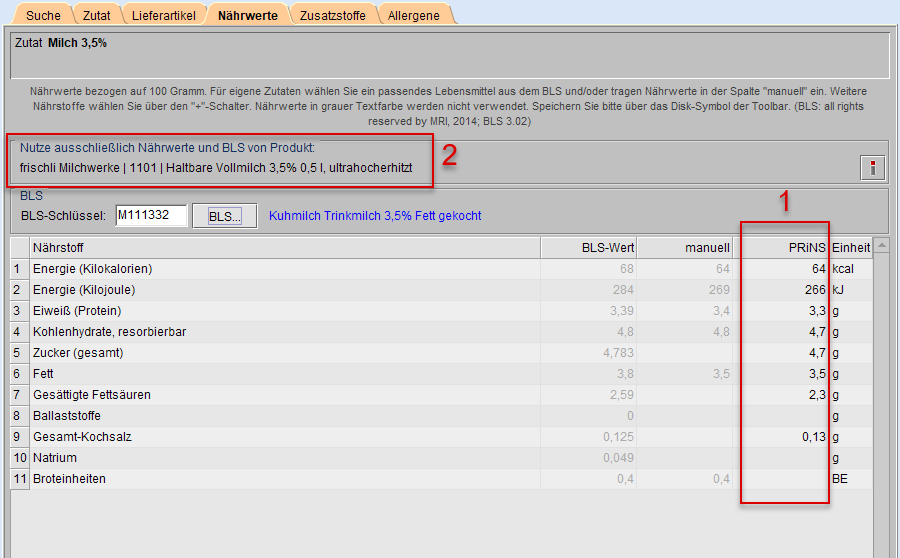This screenshot has height=558, width=900.
Task: Select the Broteinheiten row number 11
Action: click(16, 479)
